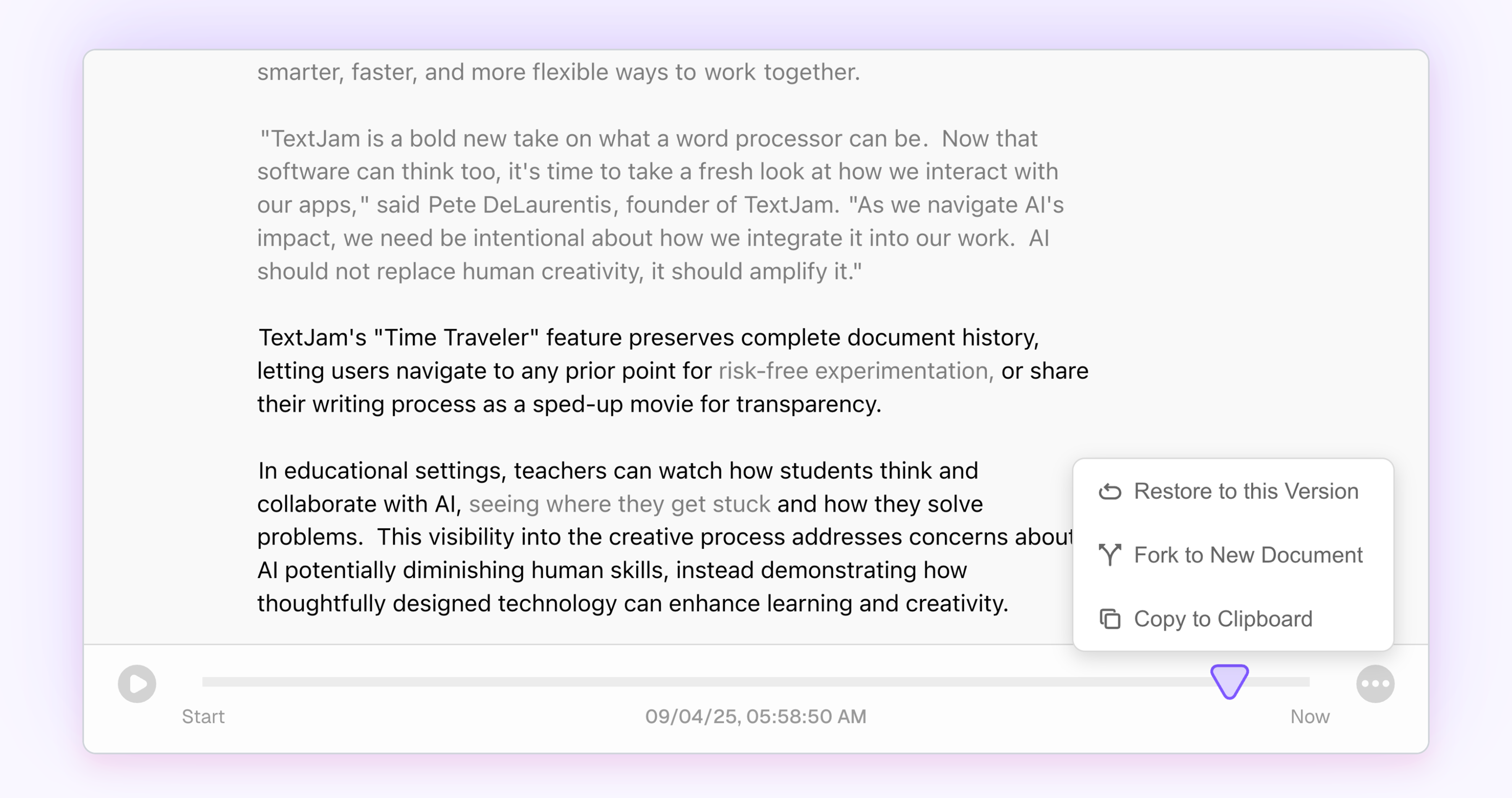Click the copy icon in the popup menu
1512x798 pixels.
pos(1109,619)
